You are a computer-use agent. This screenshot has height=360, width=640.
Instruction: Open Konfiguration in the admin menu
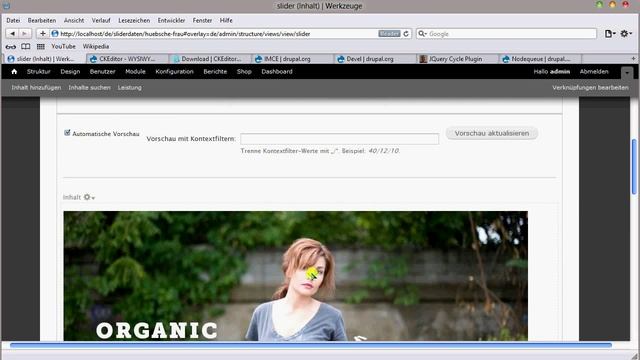174,71
